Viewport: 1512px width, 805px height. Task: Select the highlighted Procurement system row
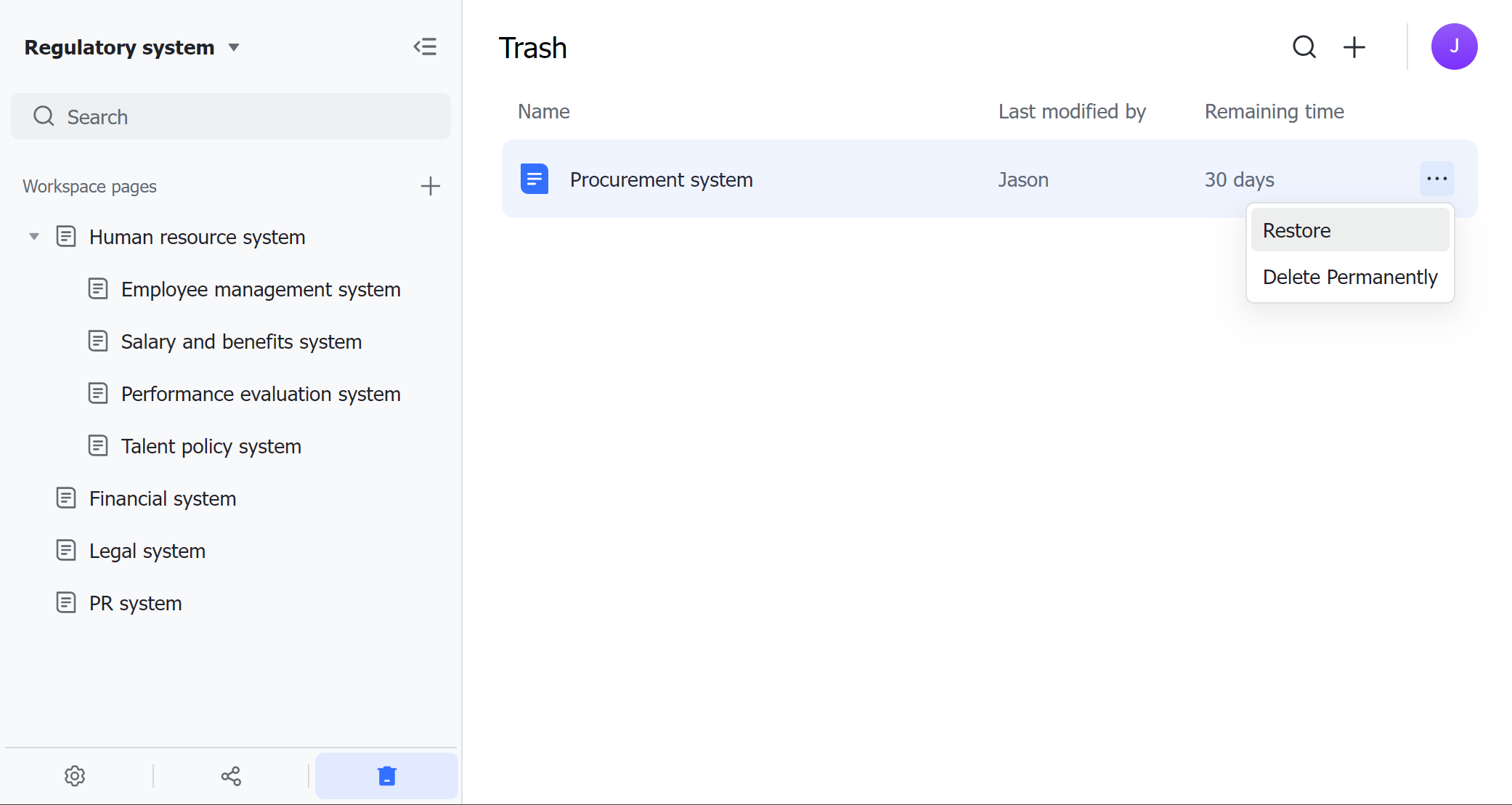click(871, 179)
